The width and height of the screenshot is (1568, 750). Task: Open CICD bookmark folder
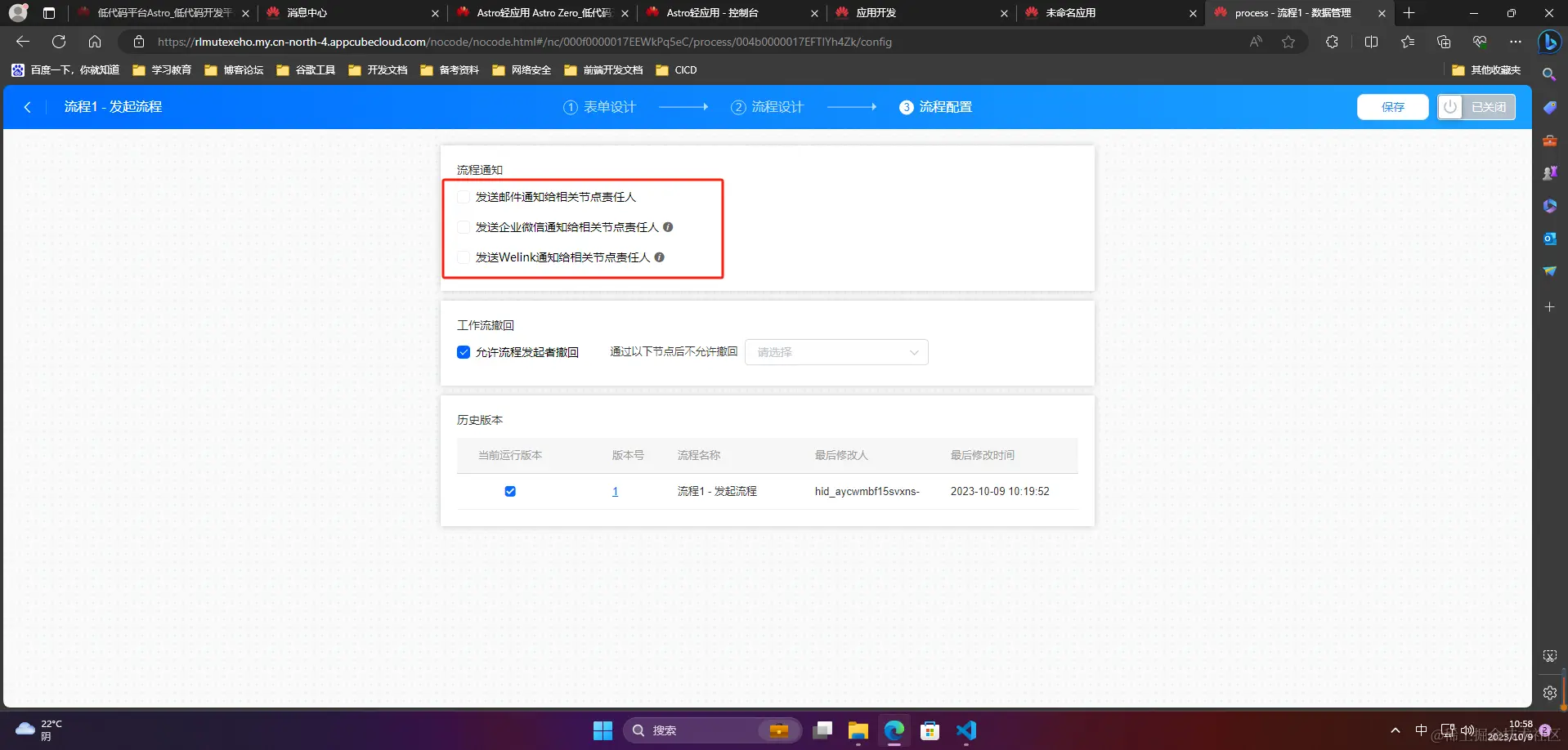tap(676, 70)
